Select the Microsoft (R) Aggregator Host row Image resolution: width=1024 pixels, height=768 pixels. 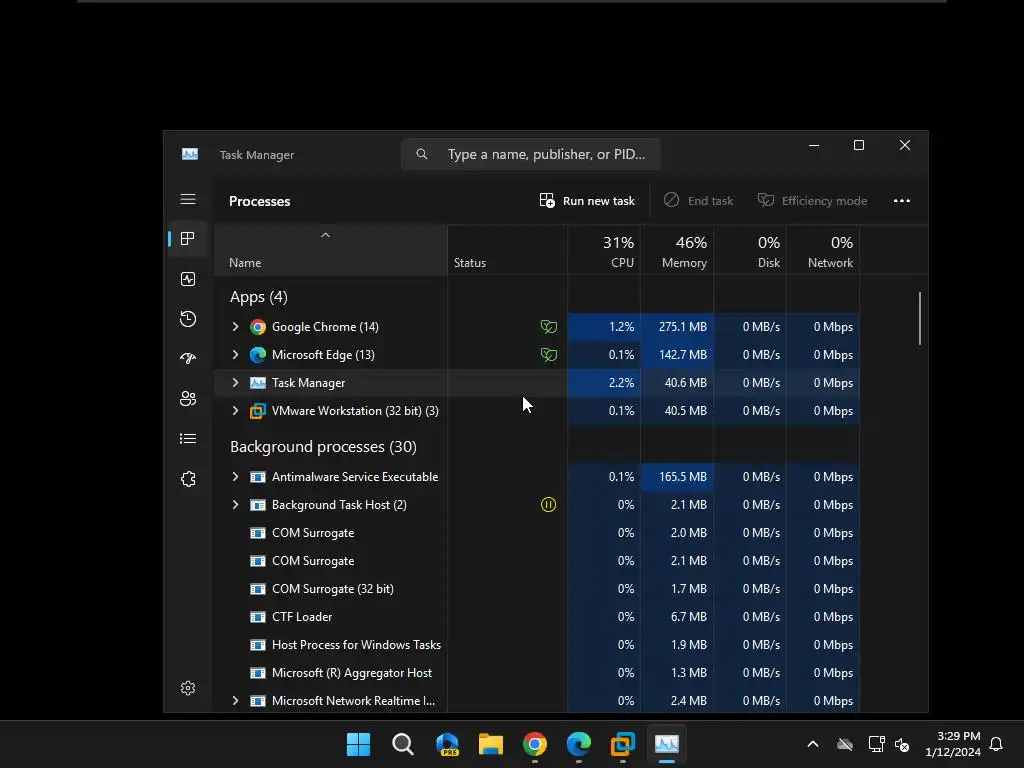point(537,673)
